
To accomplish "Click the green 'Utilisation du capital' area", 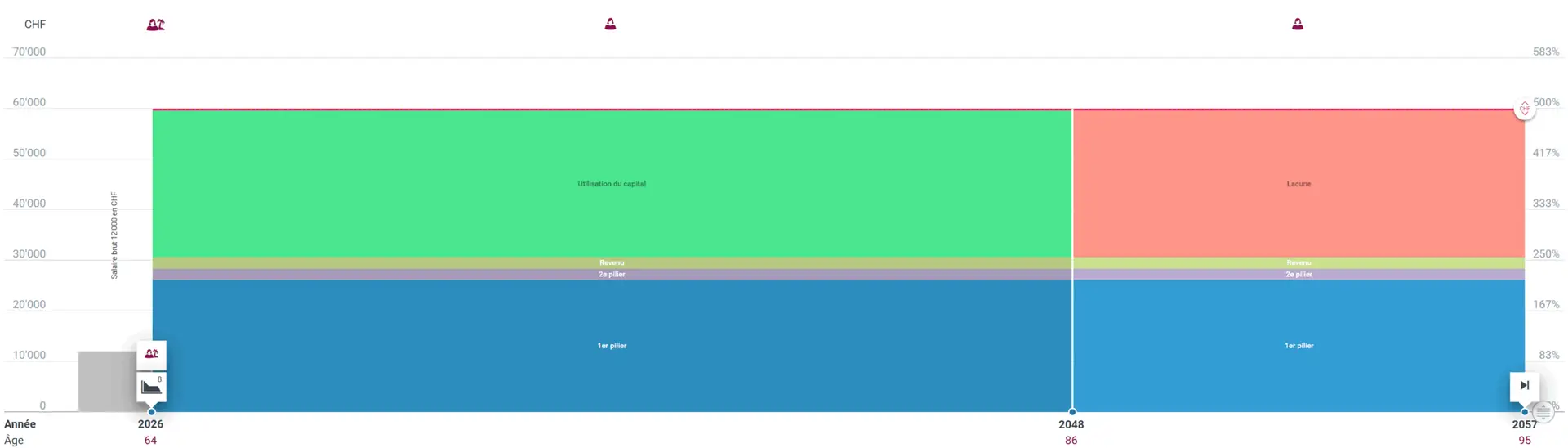I will pyautogui.click(x=612, y=184).
